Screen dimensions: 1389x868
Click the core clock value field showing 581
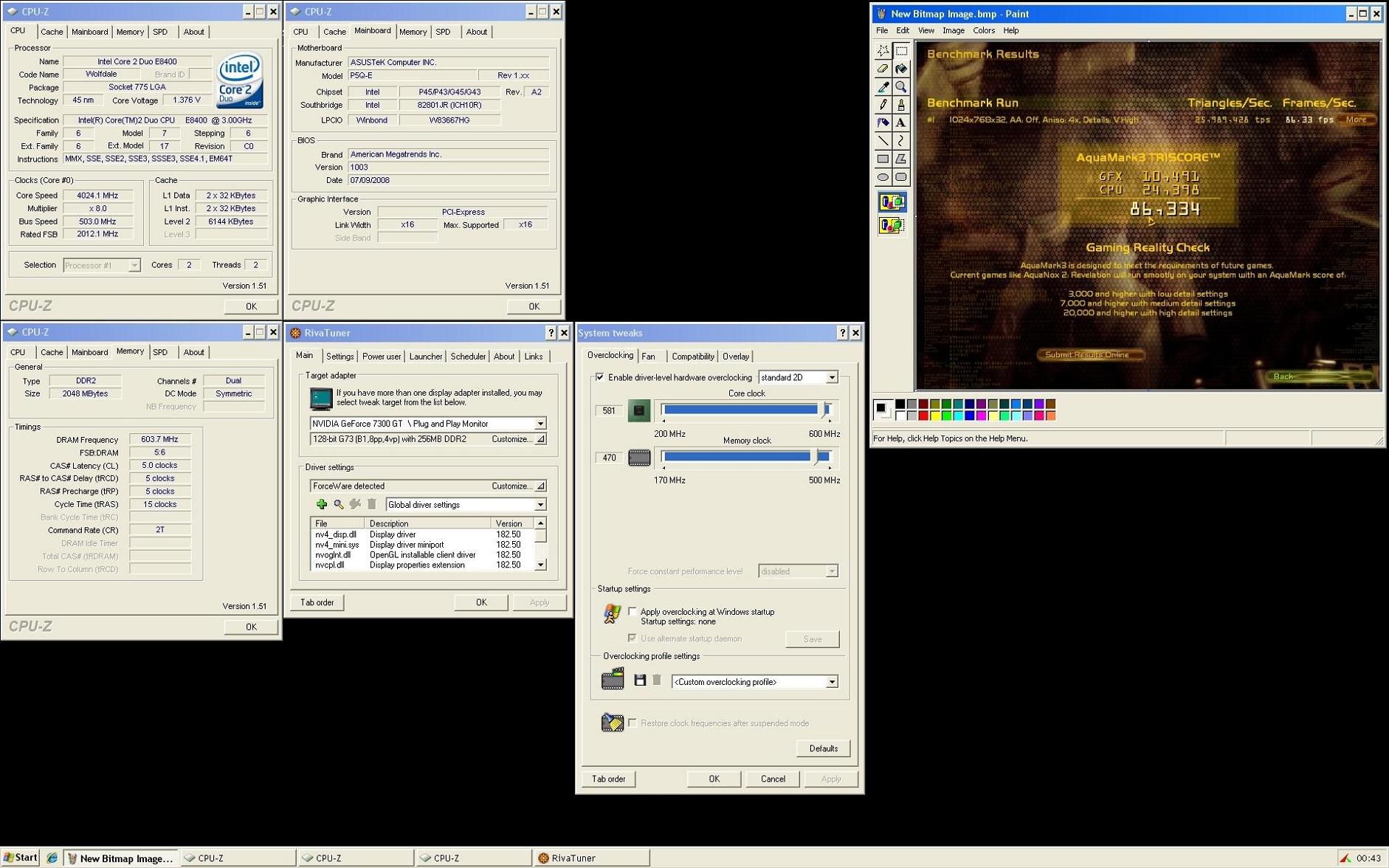point(609,410)
